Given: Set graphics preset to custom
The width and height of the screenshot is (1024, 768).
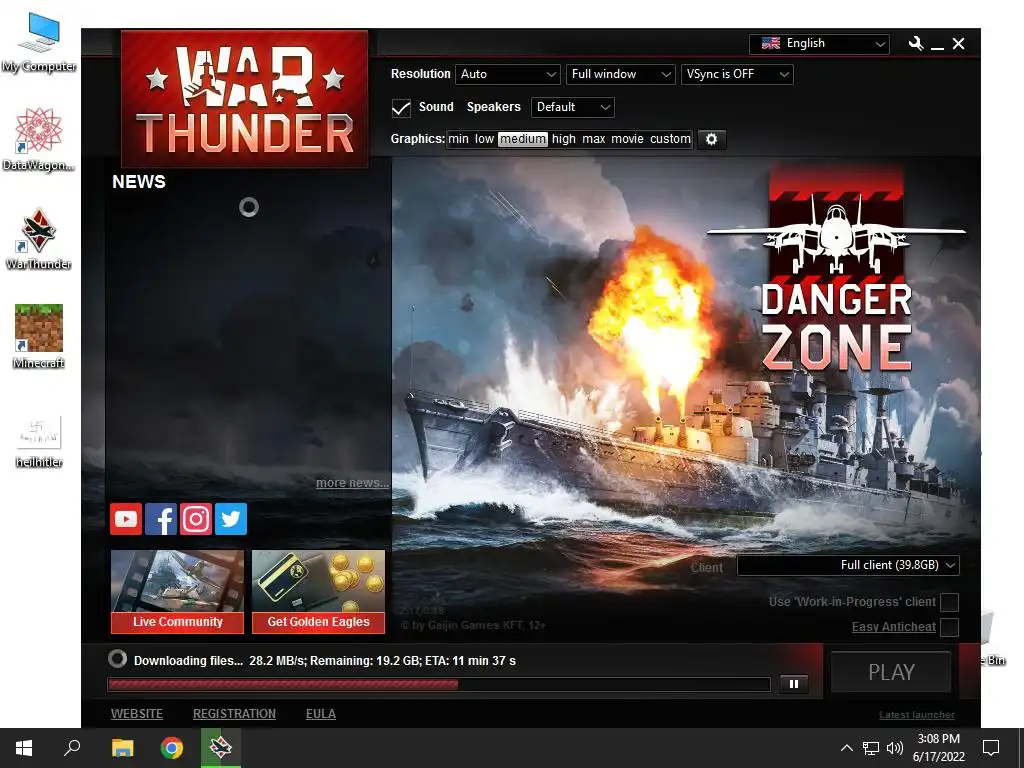Looking at the screenshot, I should pos(670,139).
